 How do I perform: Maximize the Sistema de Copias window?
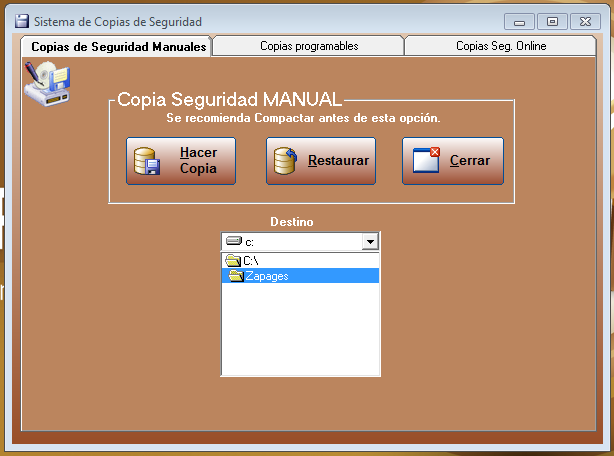[552, 22]
